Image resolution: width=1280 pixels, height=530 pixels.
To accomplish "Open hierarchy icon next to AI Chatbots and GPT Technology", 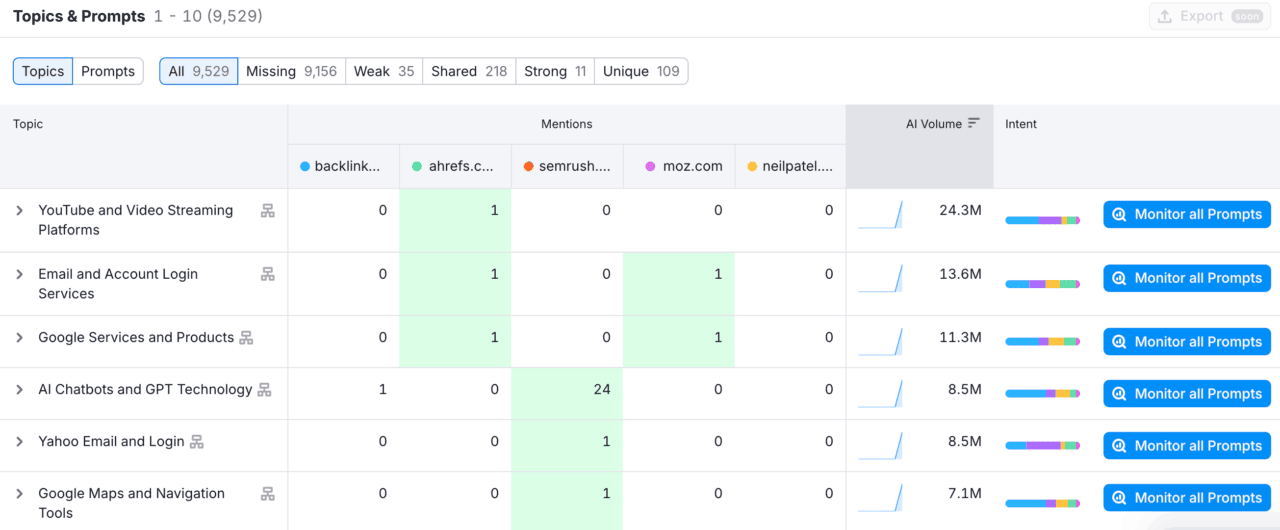I will [265, 390].
